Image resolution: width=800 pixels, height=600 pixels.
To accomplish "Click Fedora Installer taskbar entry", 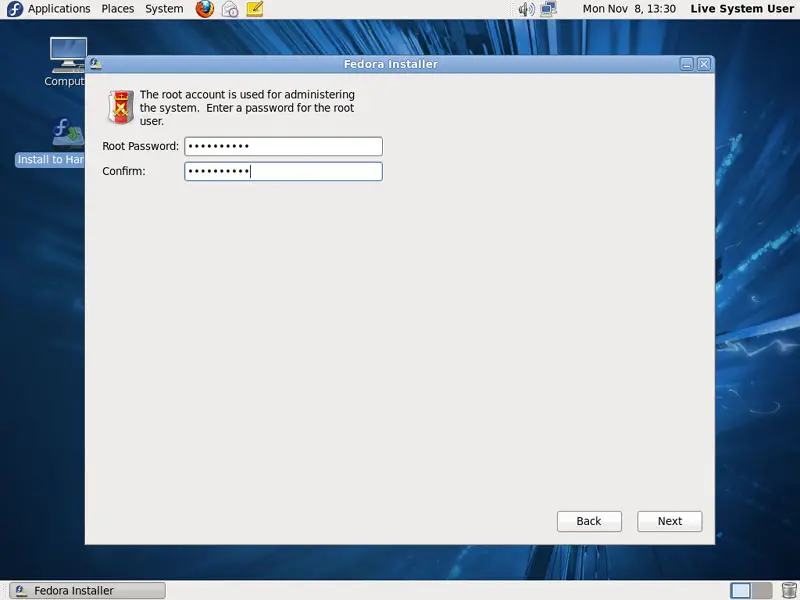I will 87,590.
